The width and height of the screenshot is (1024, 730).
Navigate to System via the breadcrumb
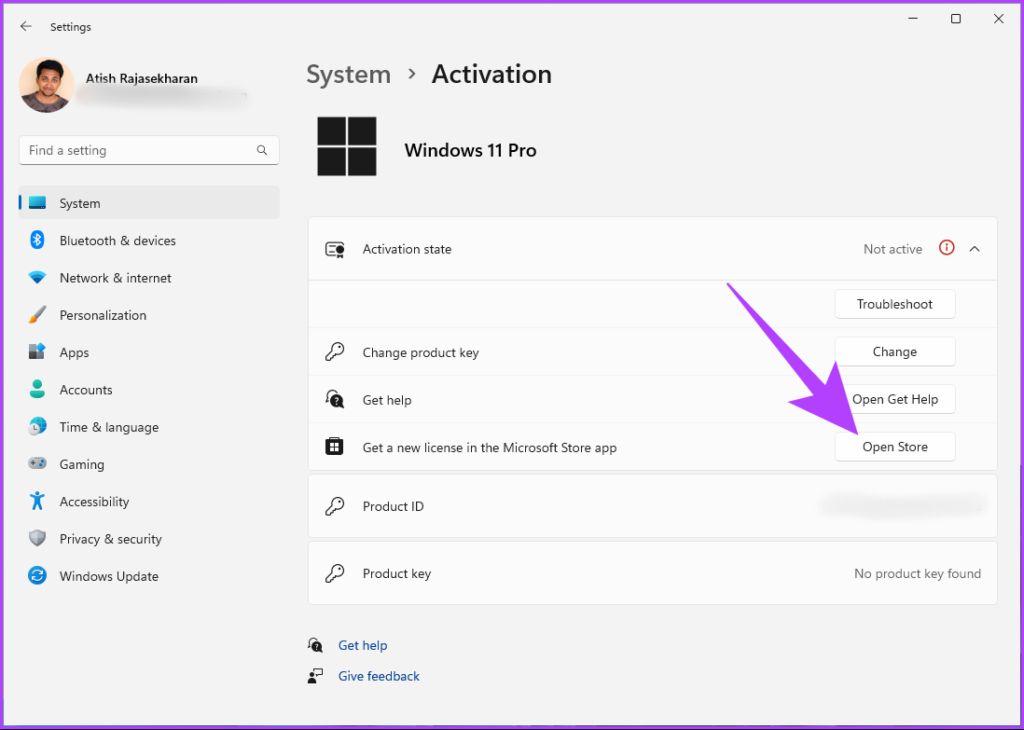click(348, 73)
